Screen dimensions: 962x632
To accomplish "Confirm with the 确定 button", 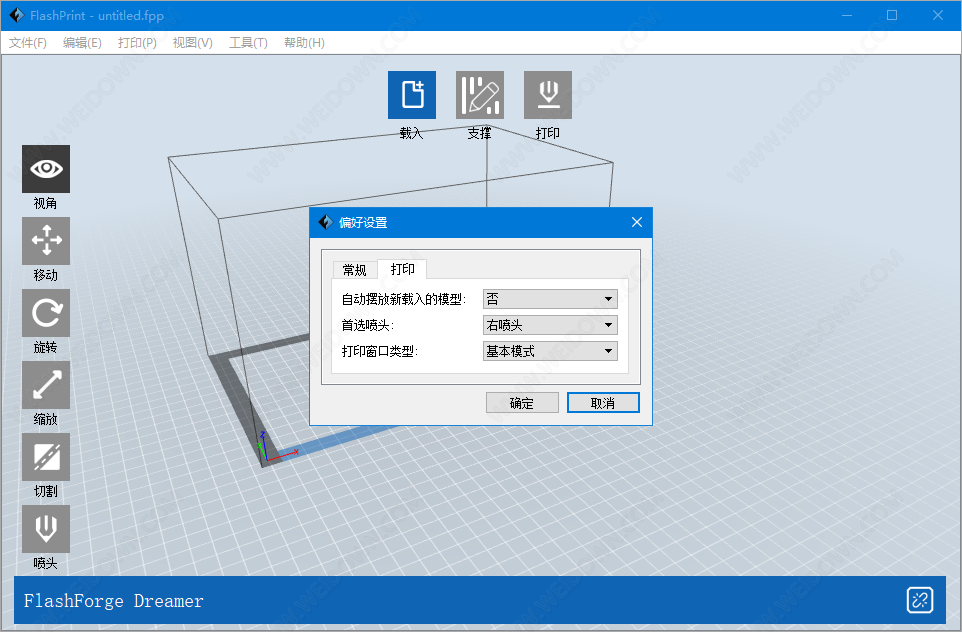I will point(522,403).
